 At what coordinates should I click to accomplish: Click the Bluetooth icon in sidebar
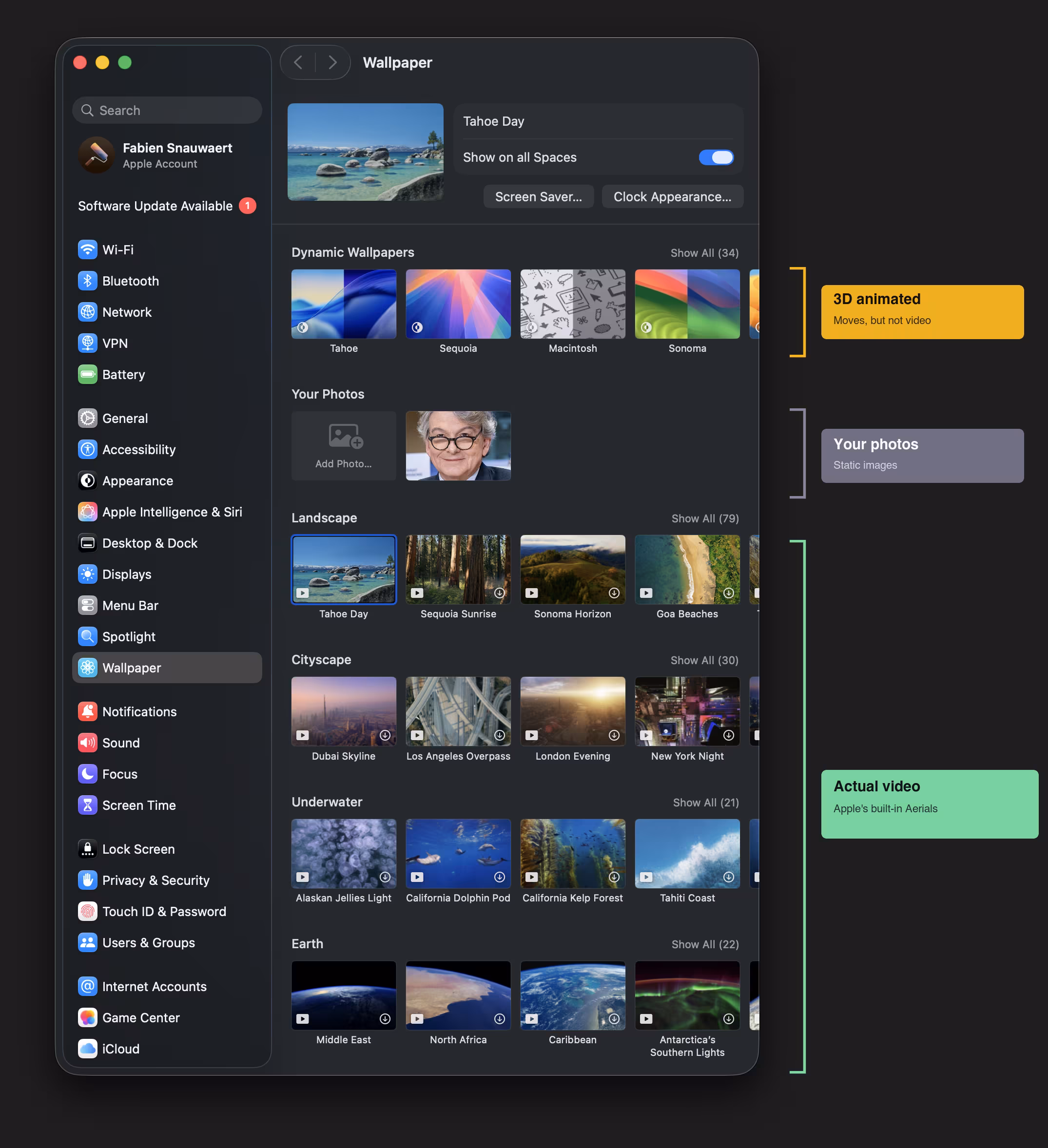[87, 281]
